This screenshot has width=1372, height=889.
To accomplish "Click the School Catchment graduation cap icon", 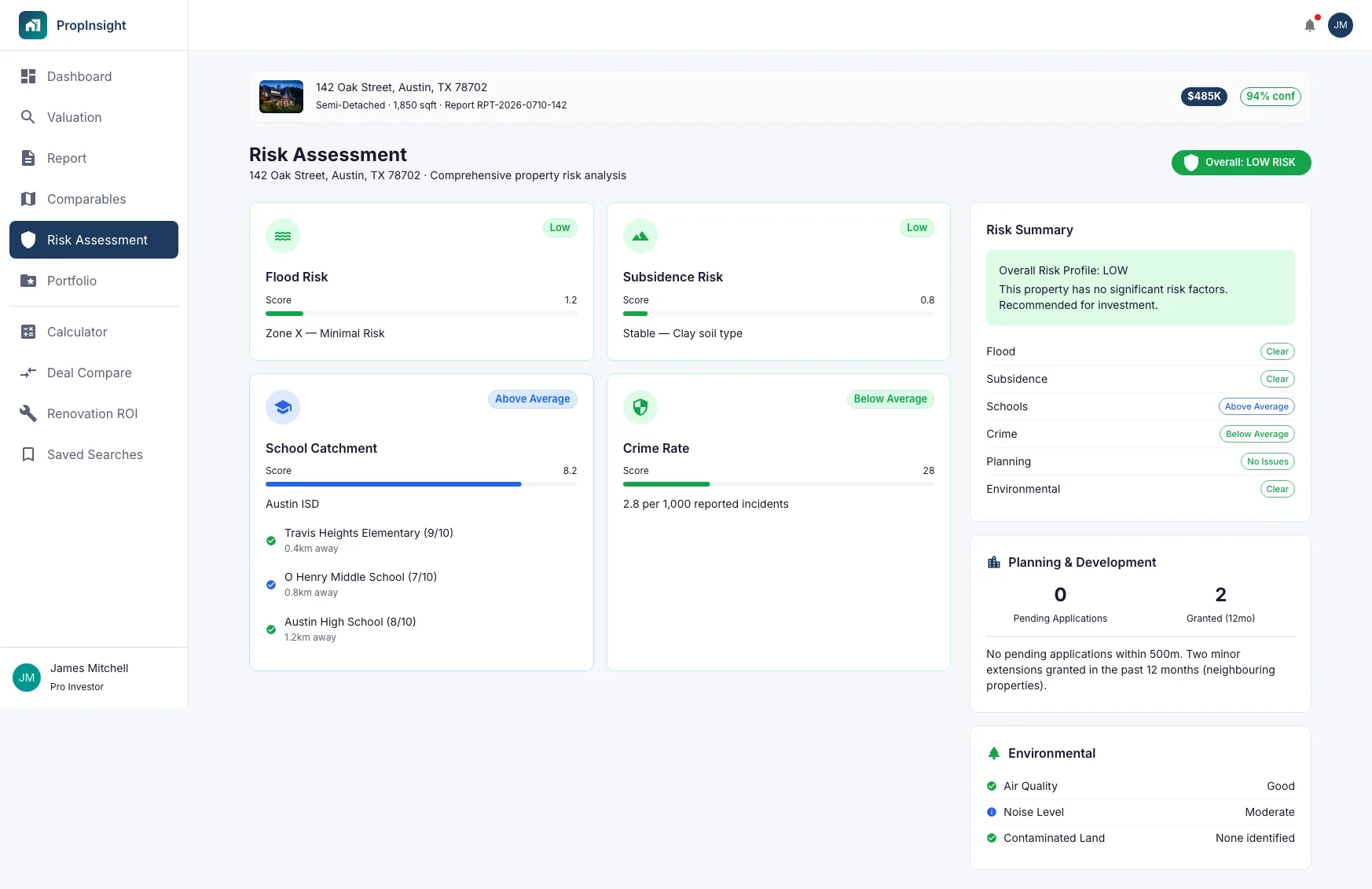I will pos(283,407).
